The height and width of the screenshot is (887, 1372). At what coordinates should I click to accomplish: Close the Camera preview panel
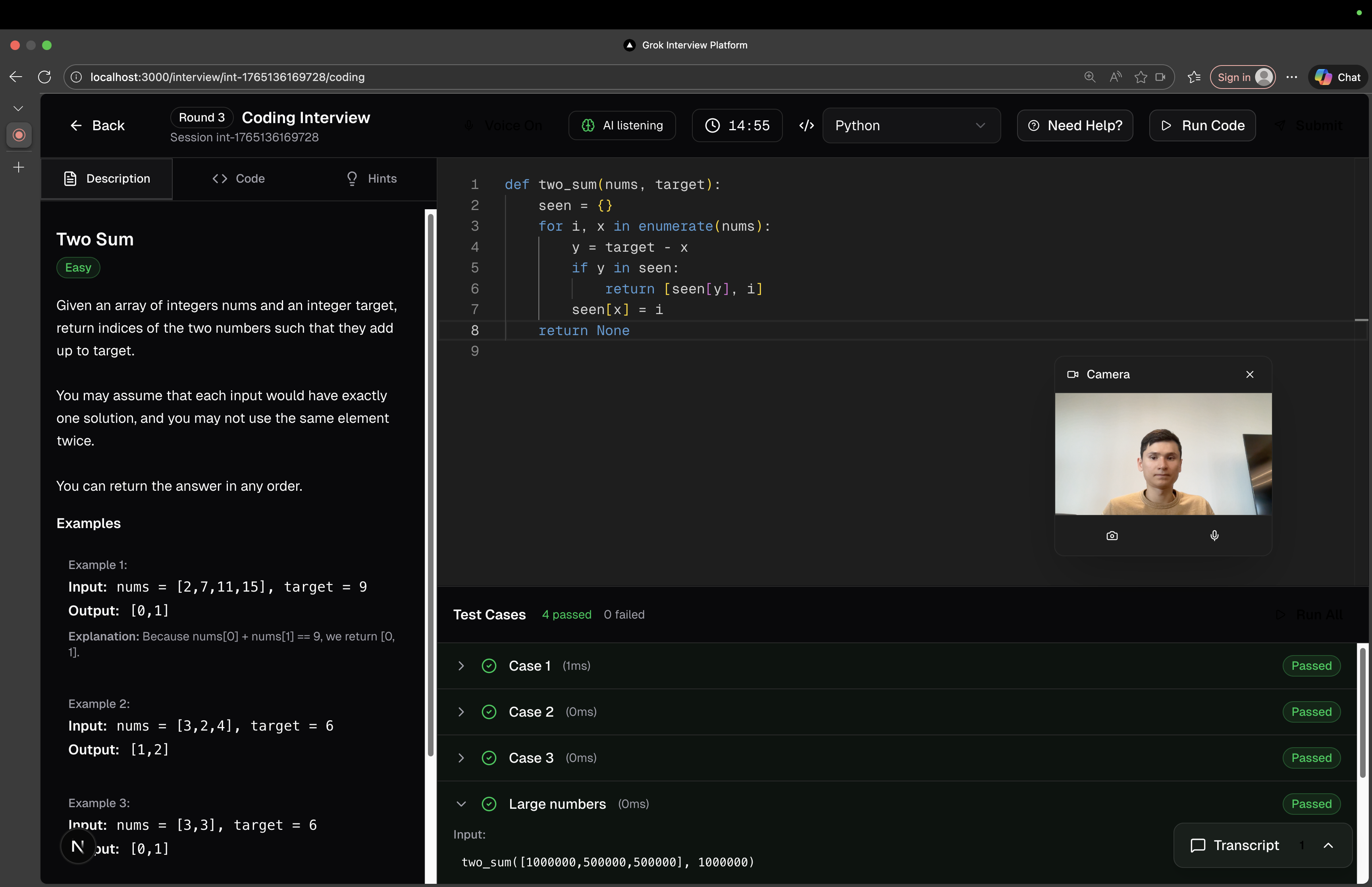1249,374
